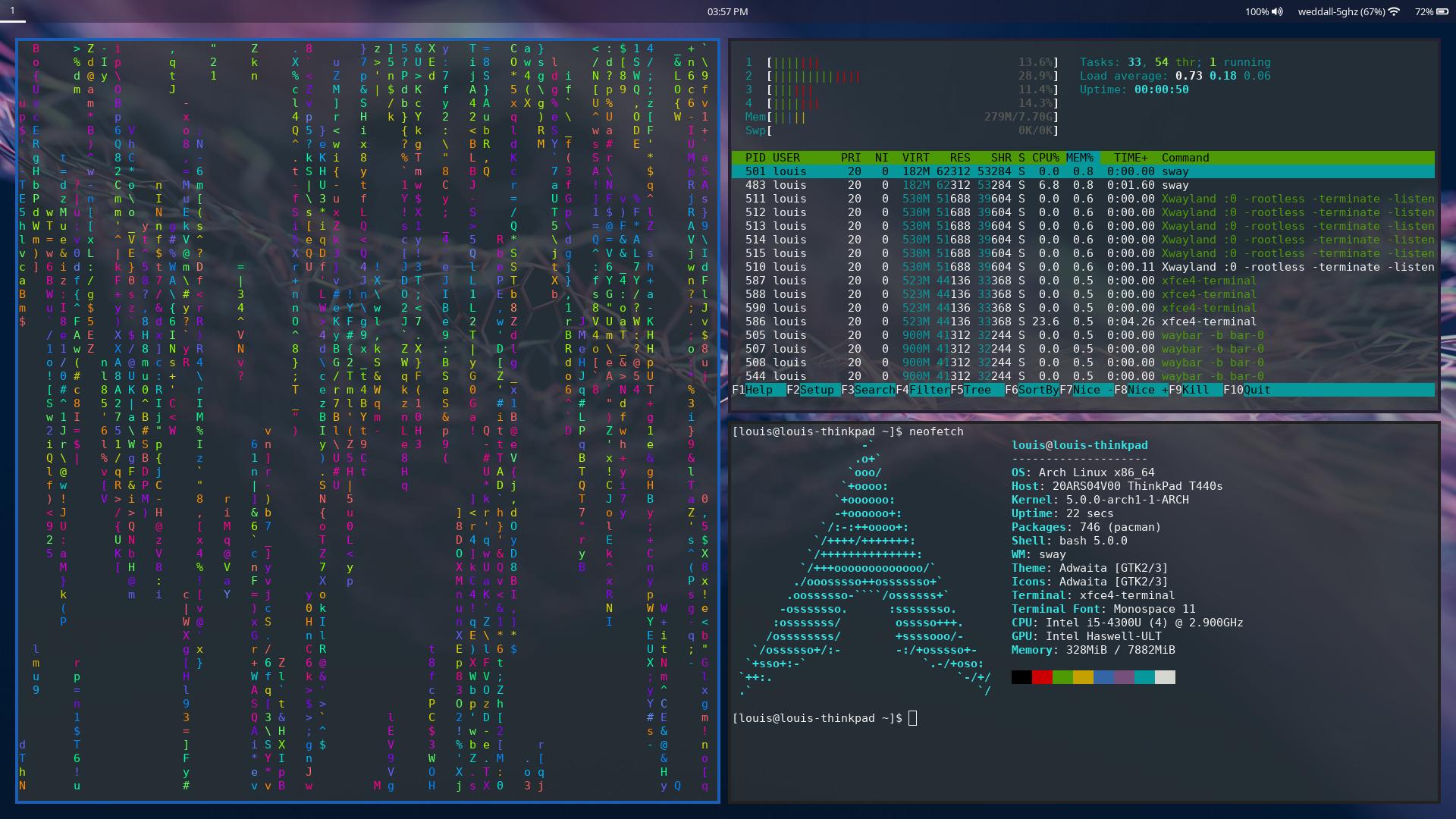Select the PID 544 waybar process row

point(1083,376)
